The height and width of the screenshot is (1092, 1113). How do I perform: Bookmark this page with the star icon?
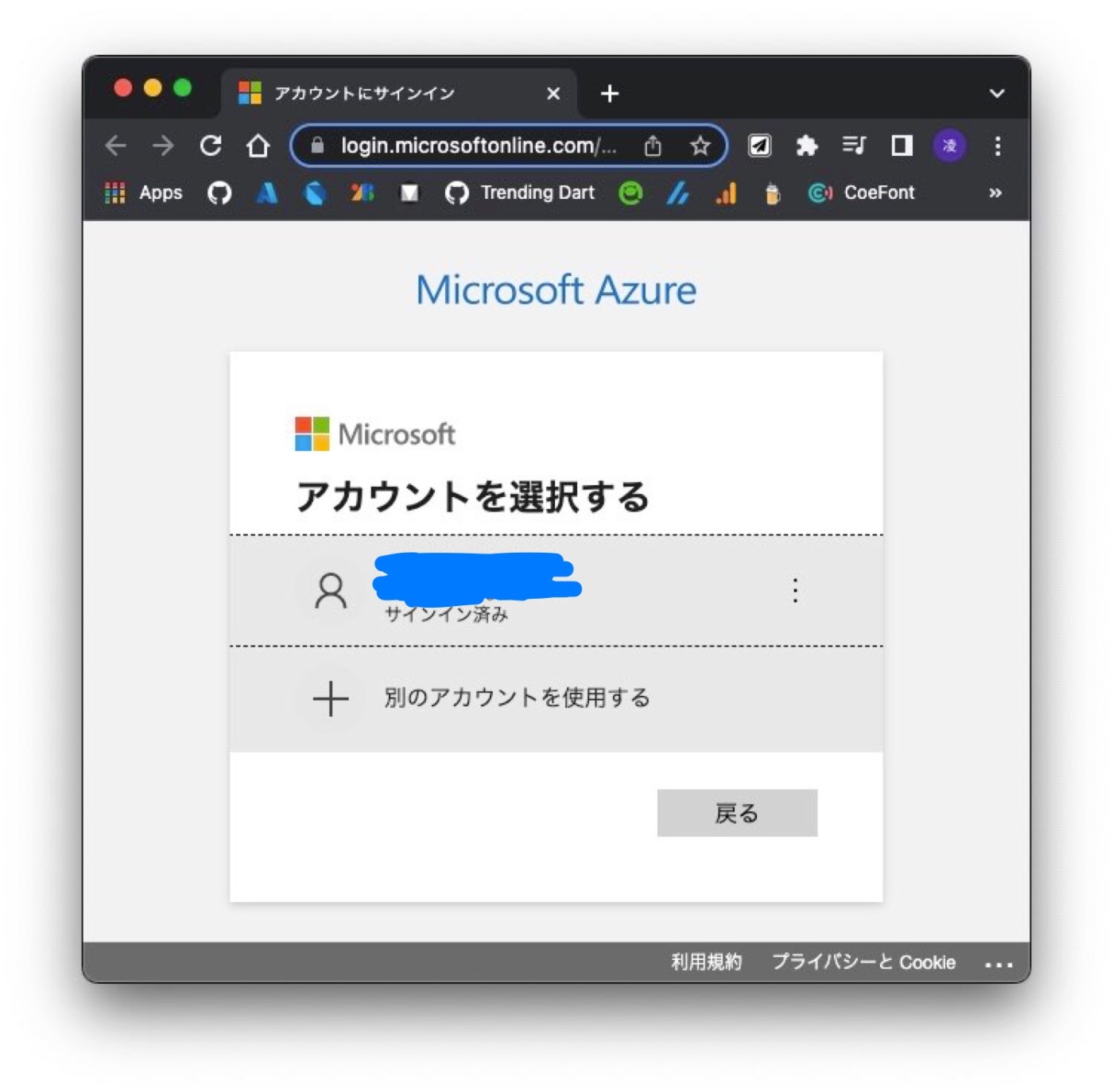pyautogui.click(x=700, y=146)
